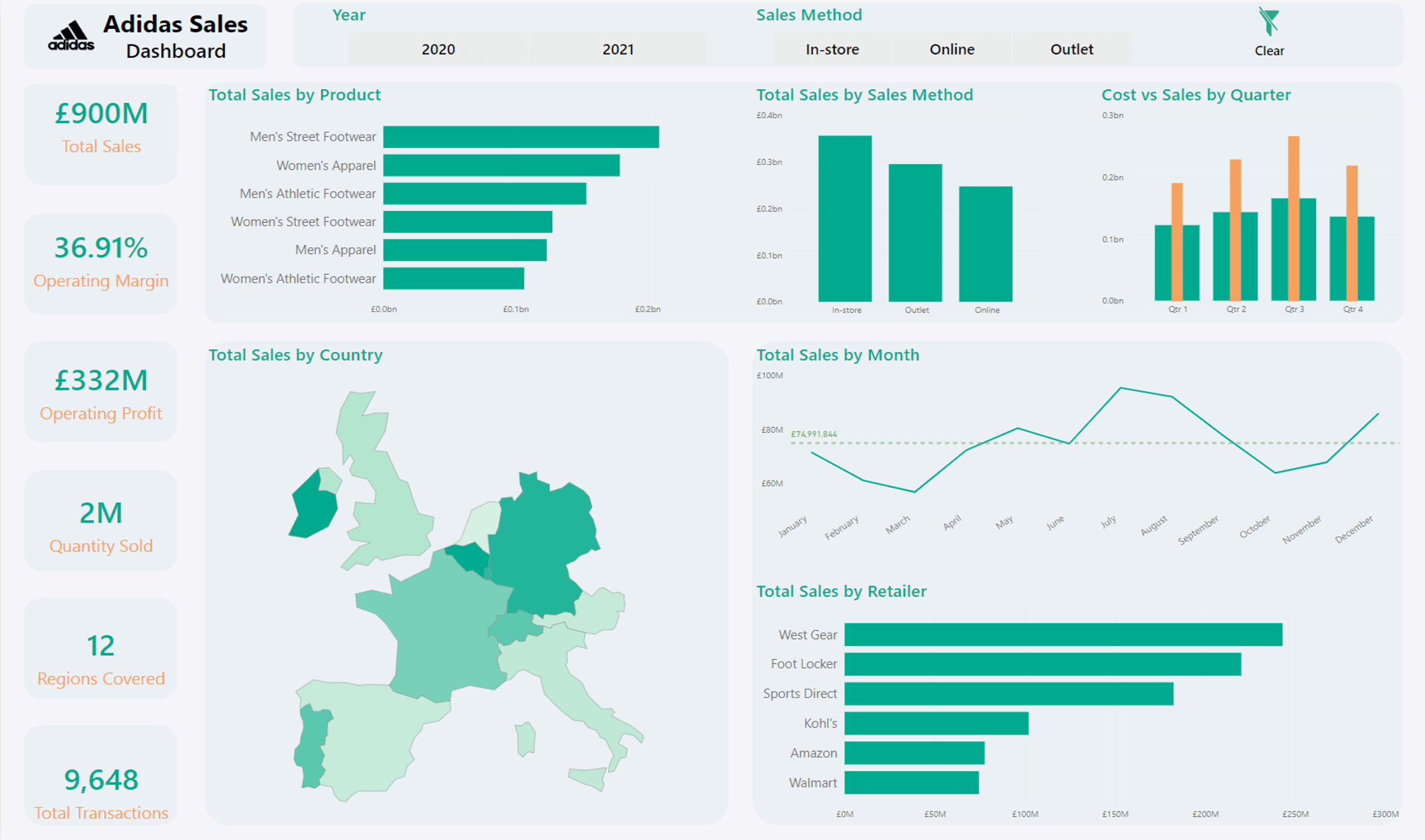Pick the Women's Athletic Footwear bar
Screen dimensions: 1425x840
pyautogui.click(x=454, y=279)
